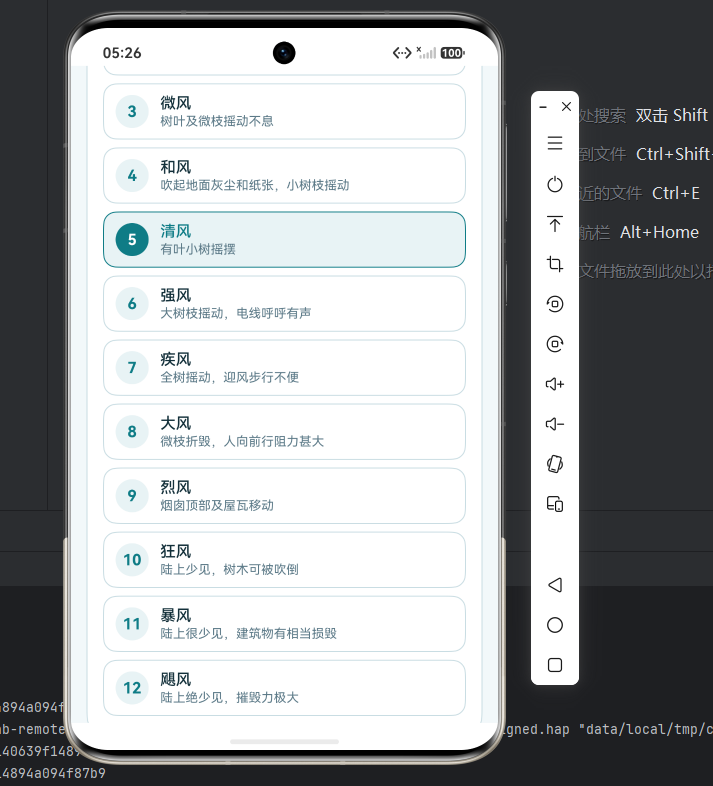Click the rotate clockwise icon

[x=555, y=344]
